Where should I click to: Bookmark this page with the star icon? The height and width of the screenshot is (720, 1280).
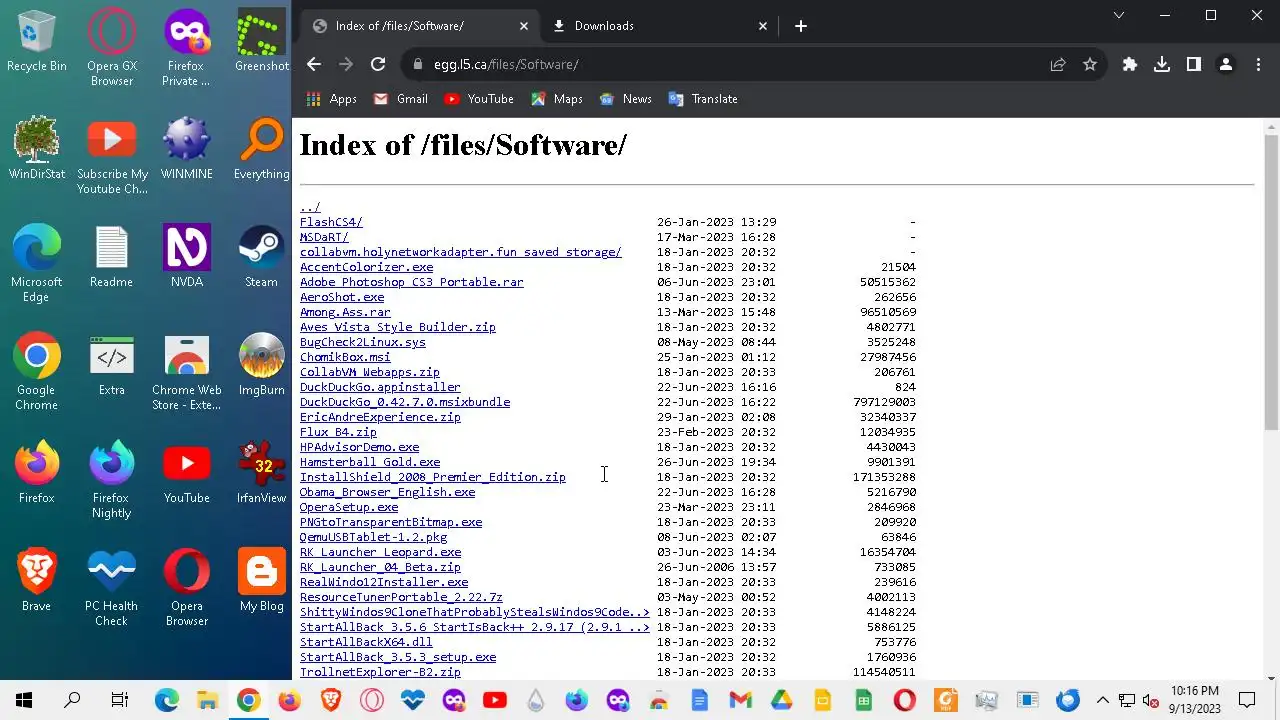click(1090, 64)
